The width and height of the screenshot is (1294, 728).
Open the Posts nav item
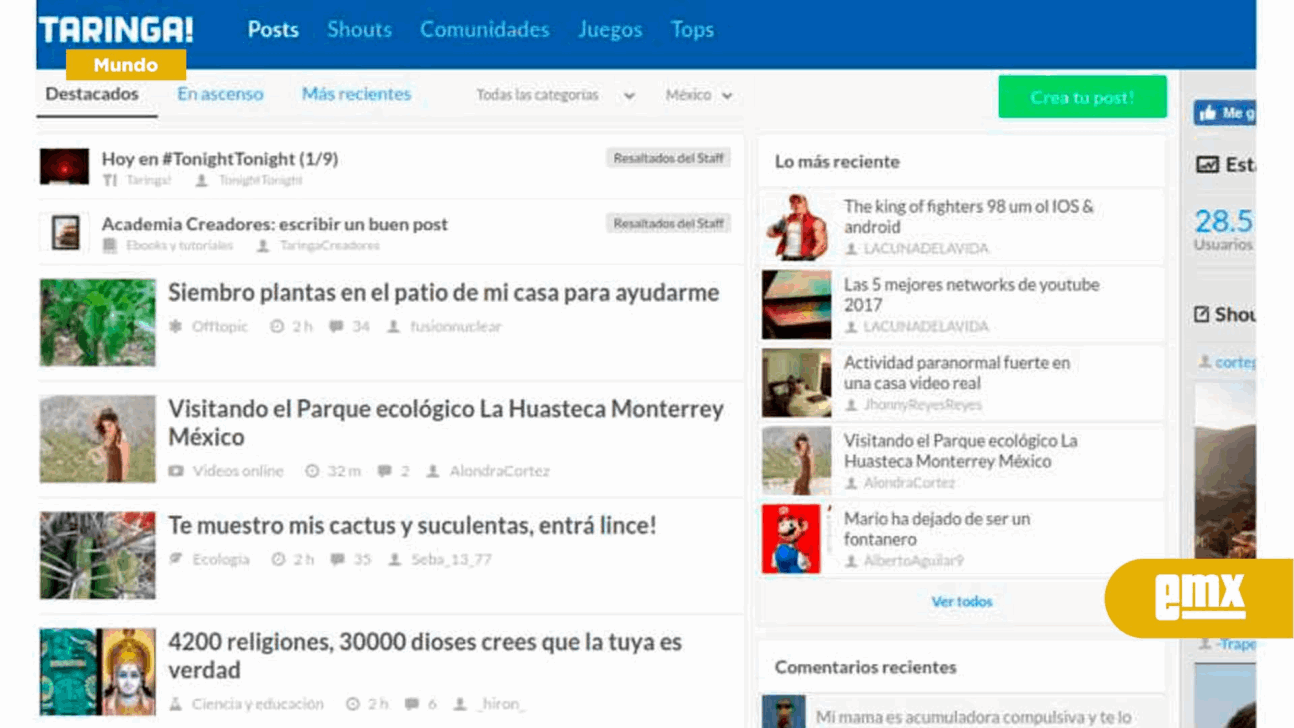point(273,30)
